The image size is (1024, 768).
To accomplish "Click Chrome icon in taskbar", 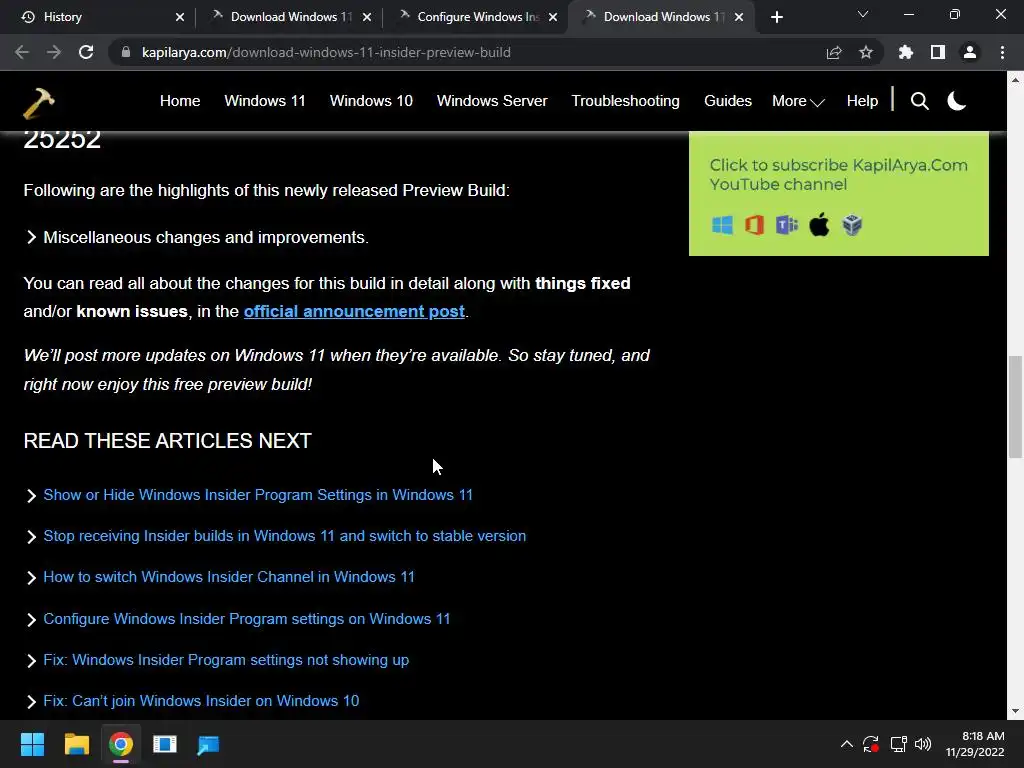I will [x=121, y=744].
